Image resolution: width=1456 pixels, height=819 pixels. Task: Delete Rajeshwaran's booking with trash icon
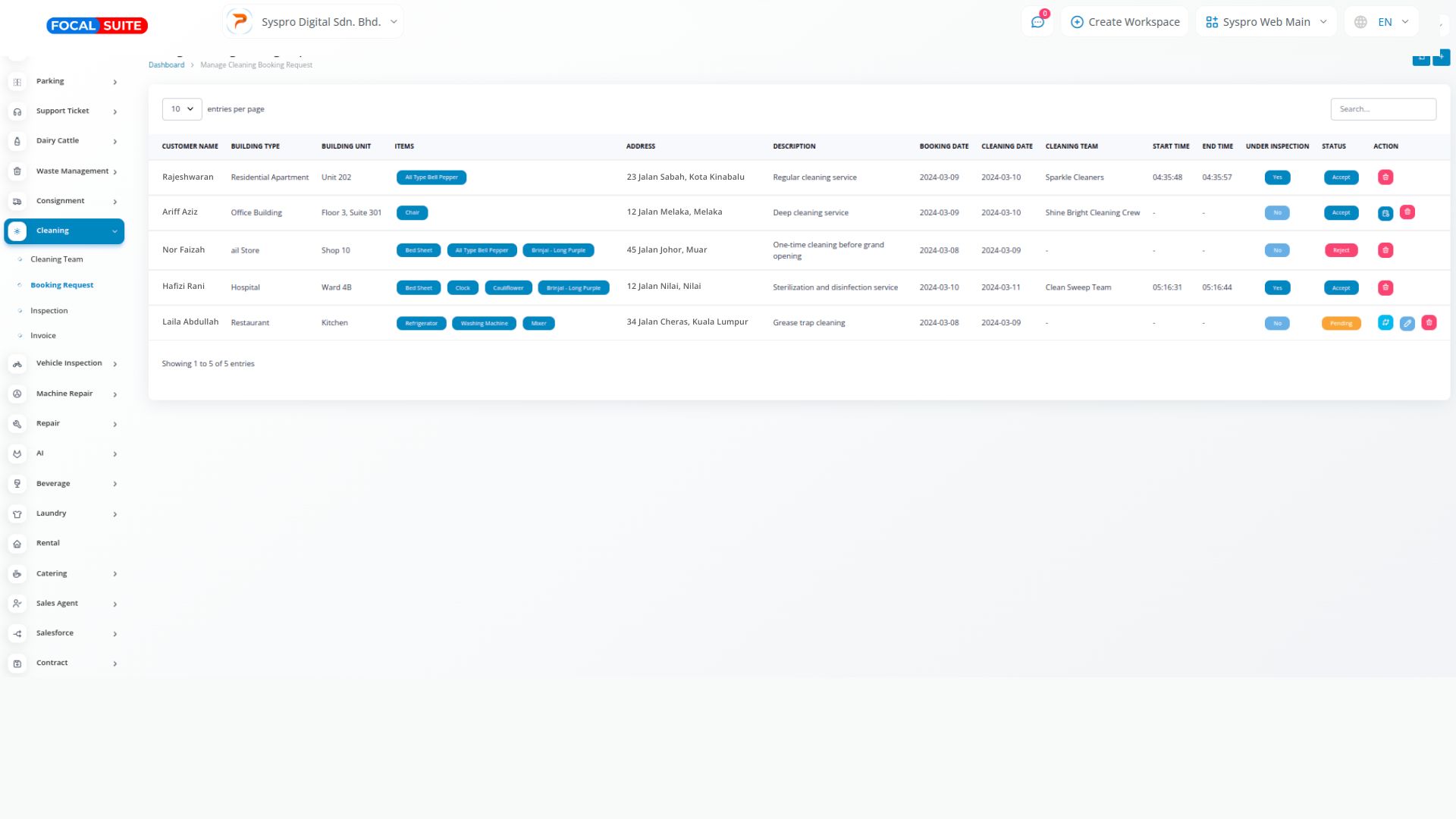coord(1385,177)
